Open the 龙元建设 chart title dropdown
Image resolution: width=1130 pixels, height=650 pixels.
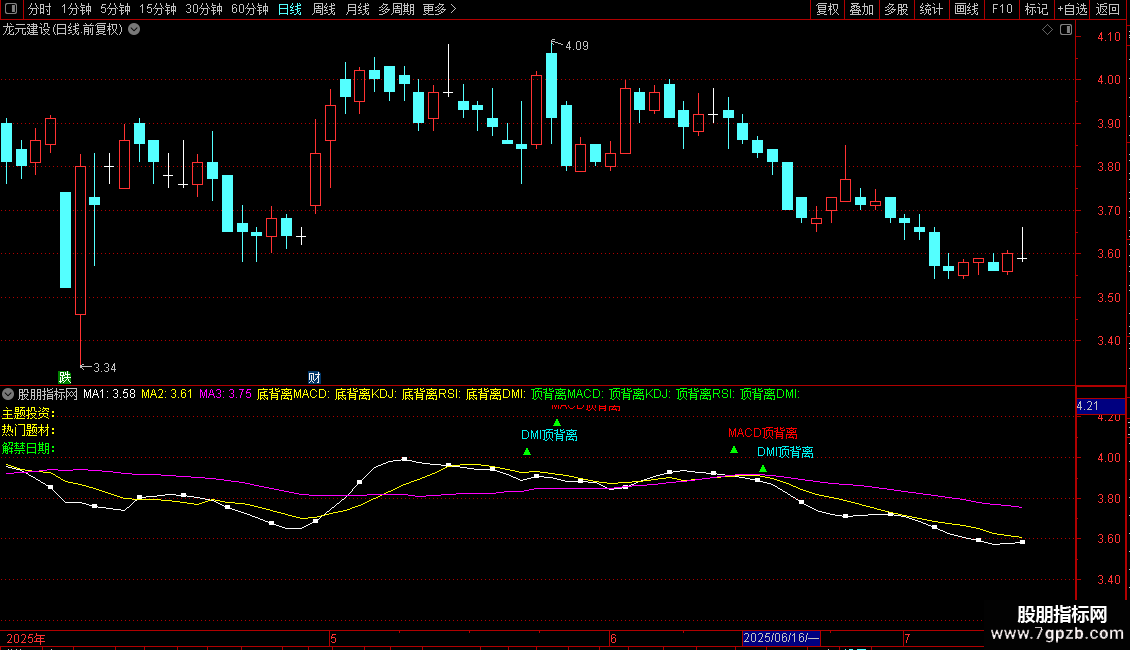(x=134, y=30)
